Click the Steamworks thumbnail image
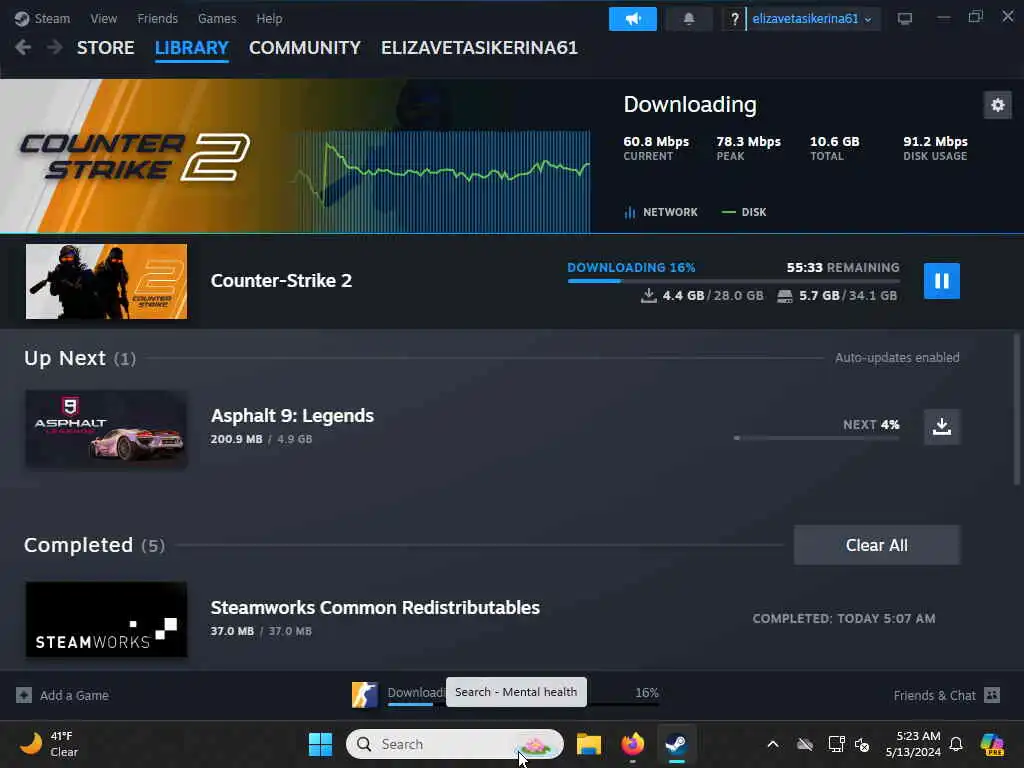Screen dimensions: 1024x768 coord(106,619)
